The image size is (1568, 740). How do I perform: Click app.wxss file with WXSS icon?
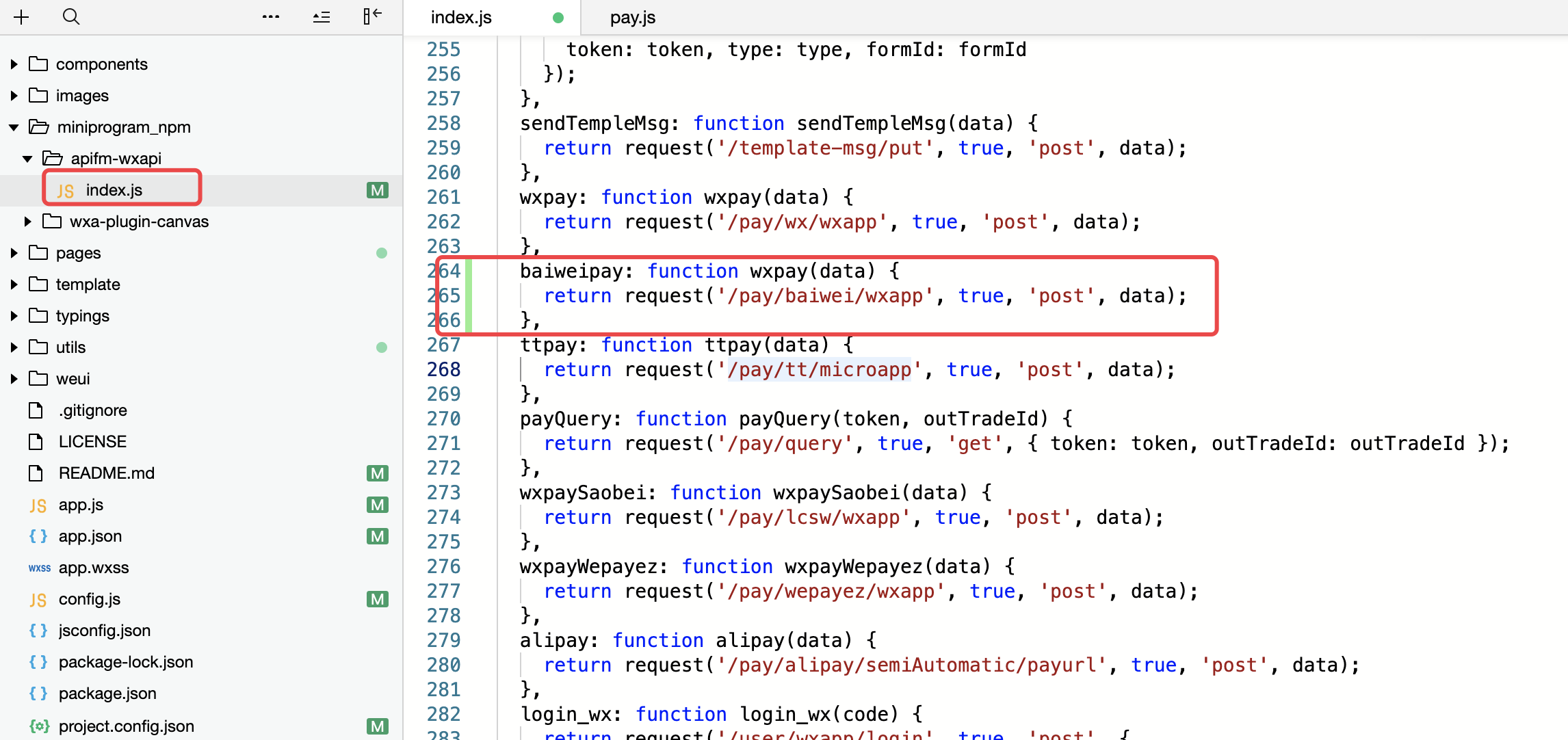(93, 568)
